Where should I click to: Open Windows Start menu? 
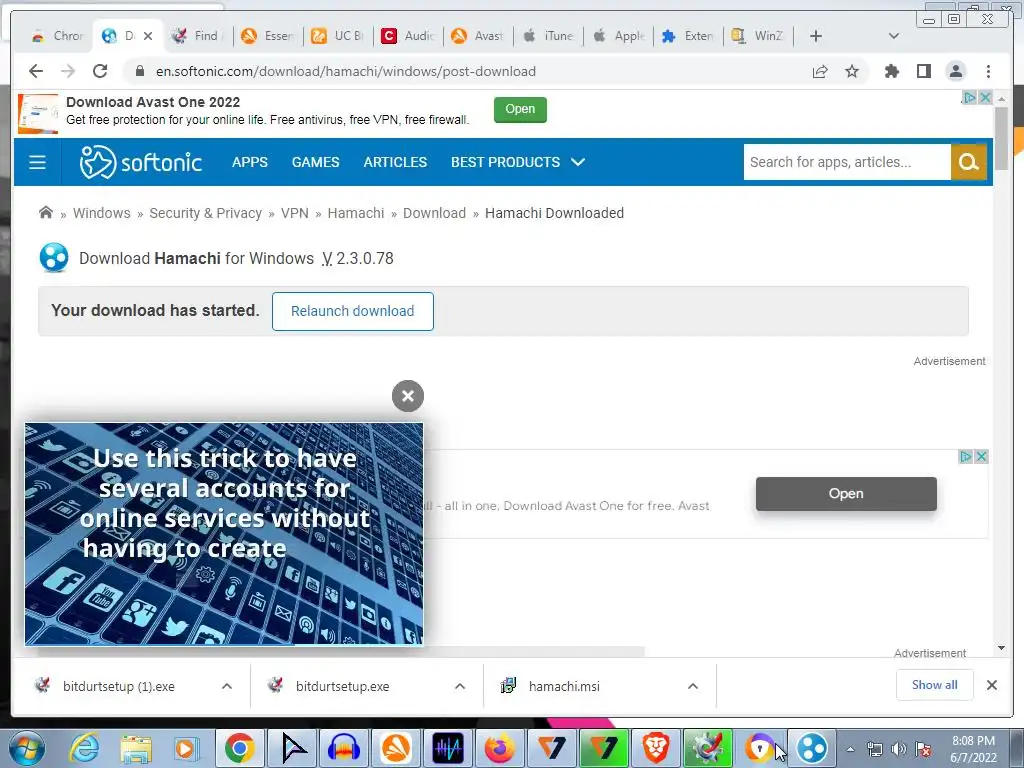(26, 748)
